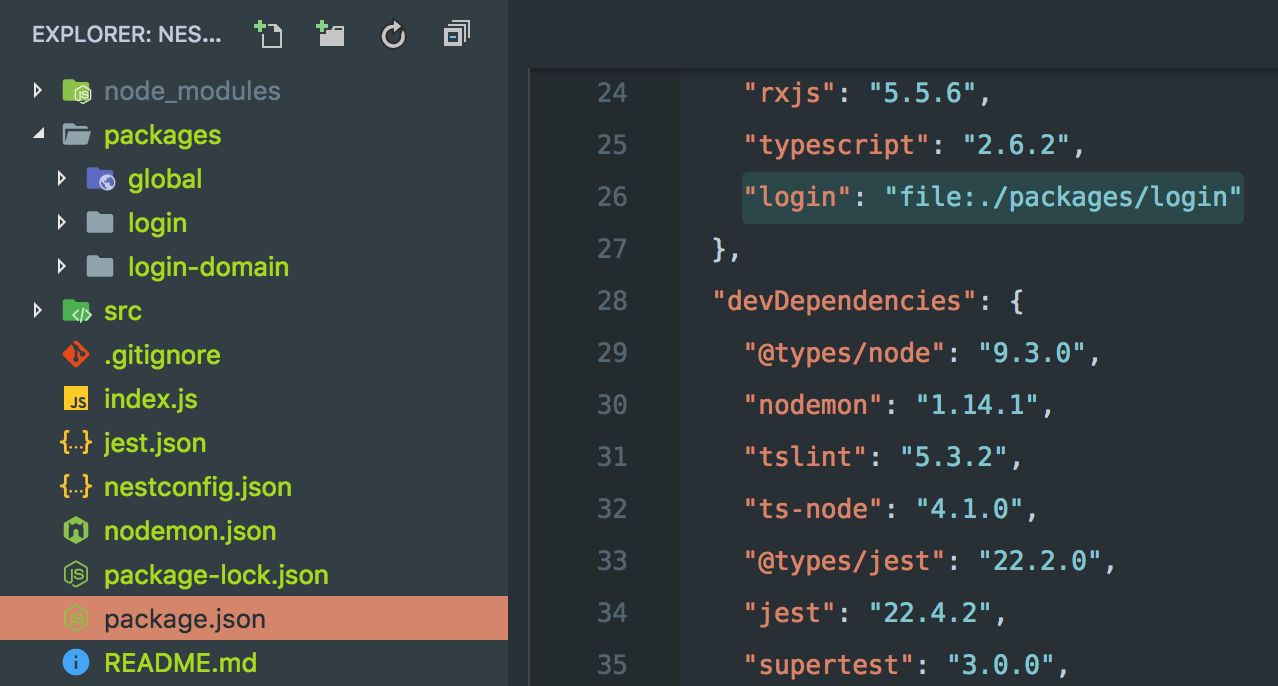This screenshot has width=1278, height=686.
Task: Refresh the Explorer file tree
Action: point(393,36)
